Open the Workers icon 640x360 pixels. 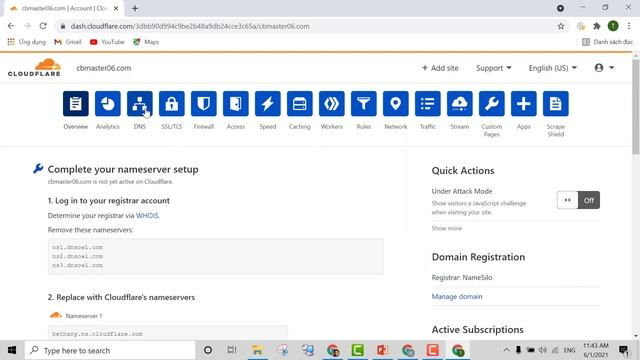point(331,104)
